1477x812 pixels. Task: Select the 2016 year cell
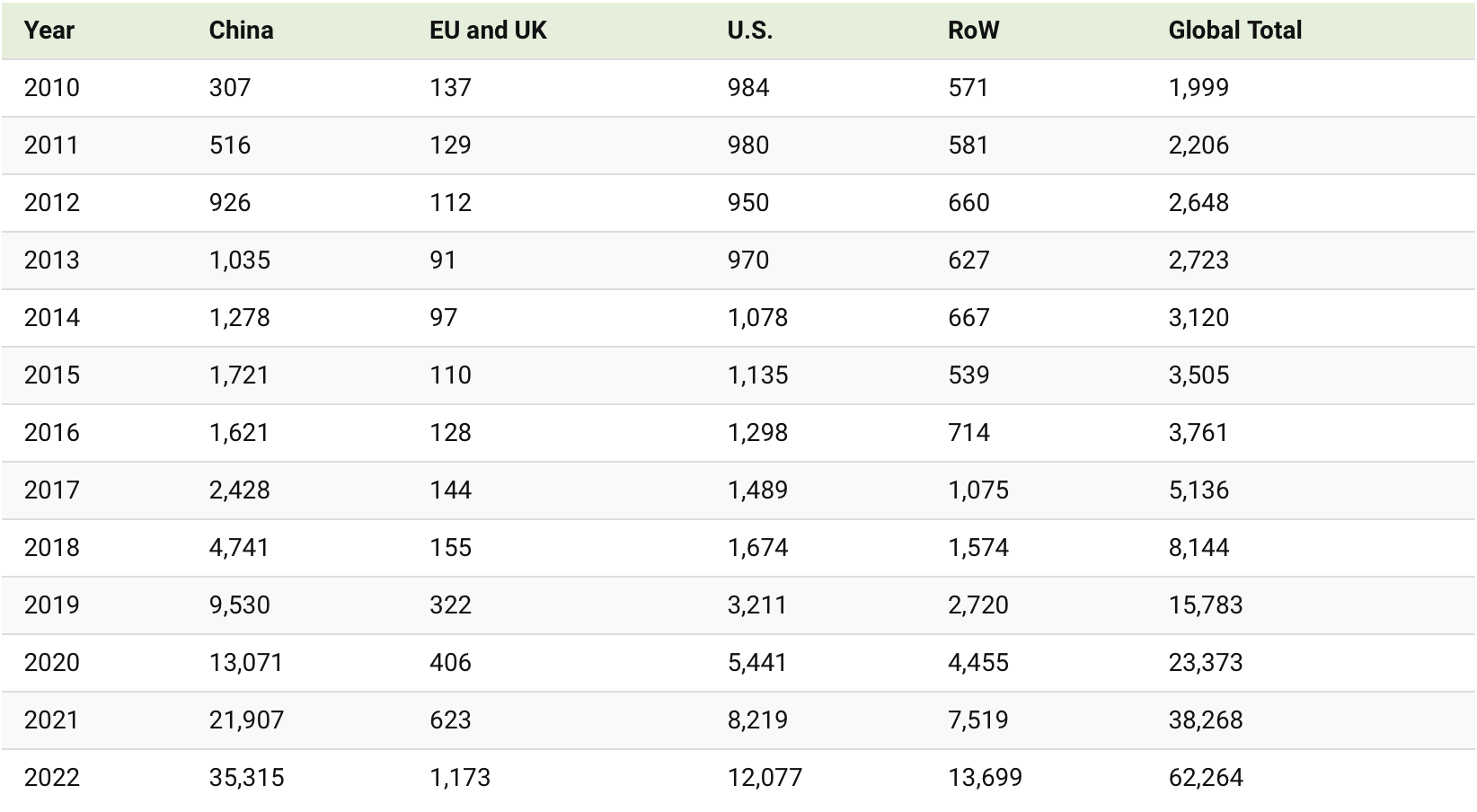pos(52,433)
